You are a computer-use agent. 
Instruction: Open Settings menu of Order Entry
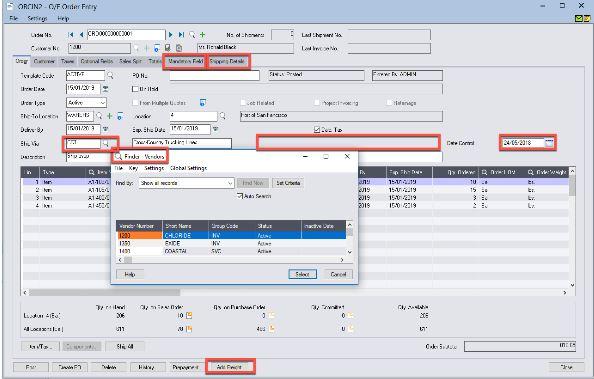37,18
